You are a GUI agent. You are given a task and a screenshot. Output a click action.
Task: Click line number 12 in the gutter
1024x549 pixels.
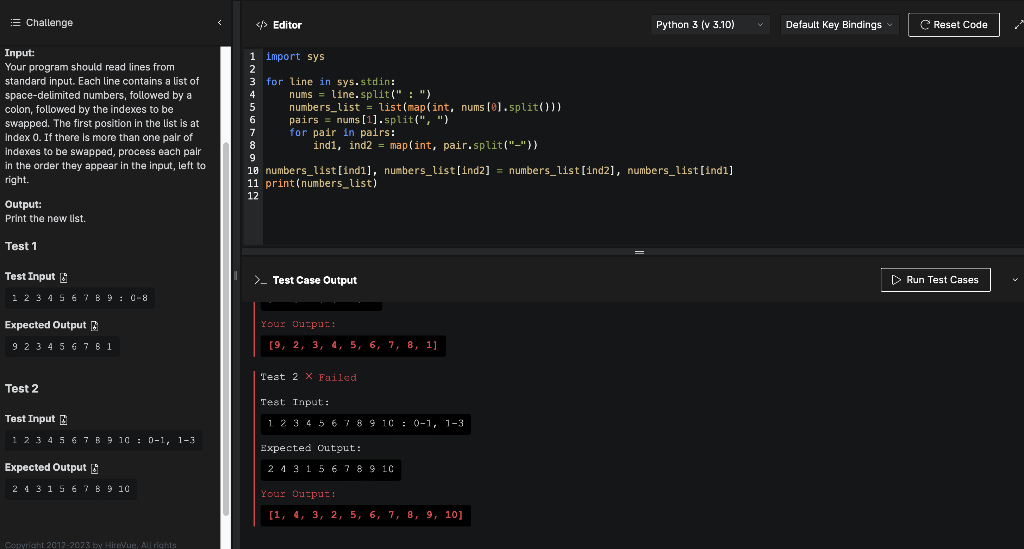(x=253, y=196)
